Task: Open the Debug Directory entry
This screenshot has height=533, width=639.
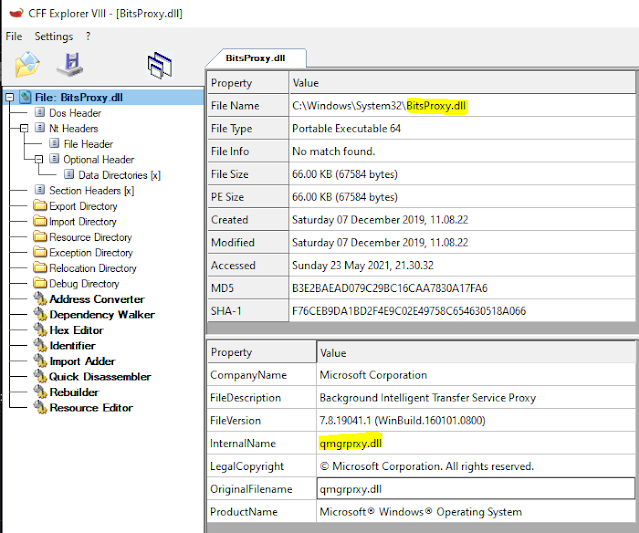Action: [x=84, y=284]
